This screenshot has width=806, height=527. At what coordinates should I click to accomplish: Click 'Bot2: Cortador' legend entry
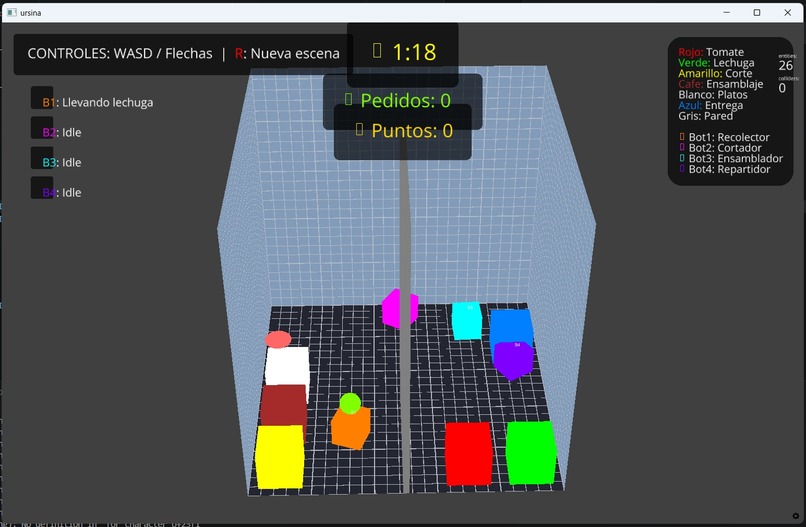click(x=721, y=148)
